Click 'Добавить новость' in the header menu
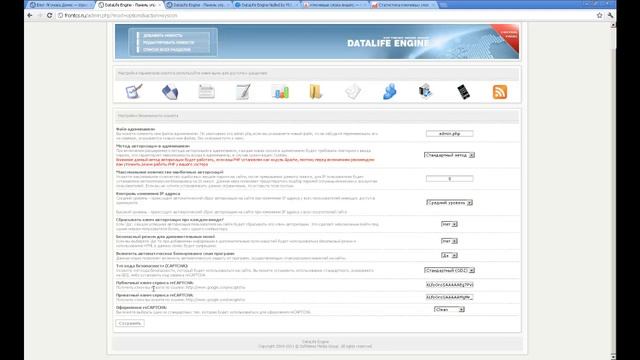The image size is (640, 360). (162, 36)
